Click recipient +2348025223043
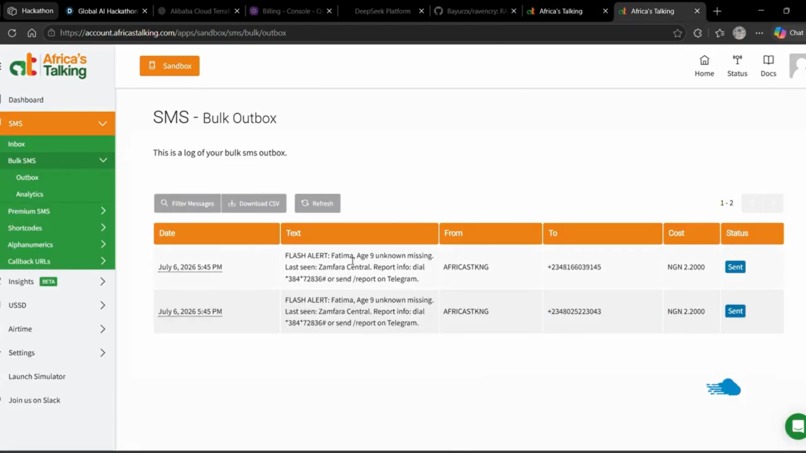Image resolution: width=806 pixels, height=453 pixels. 574,311
